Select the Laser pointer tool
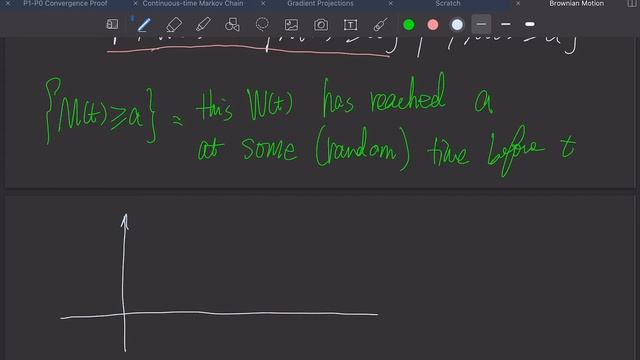Image resolution: width=640 pixels, height=360 pixels. 380,24
